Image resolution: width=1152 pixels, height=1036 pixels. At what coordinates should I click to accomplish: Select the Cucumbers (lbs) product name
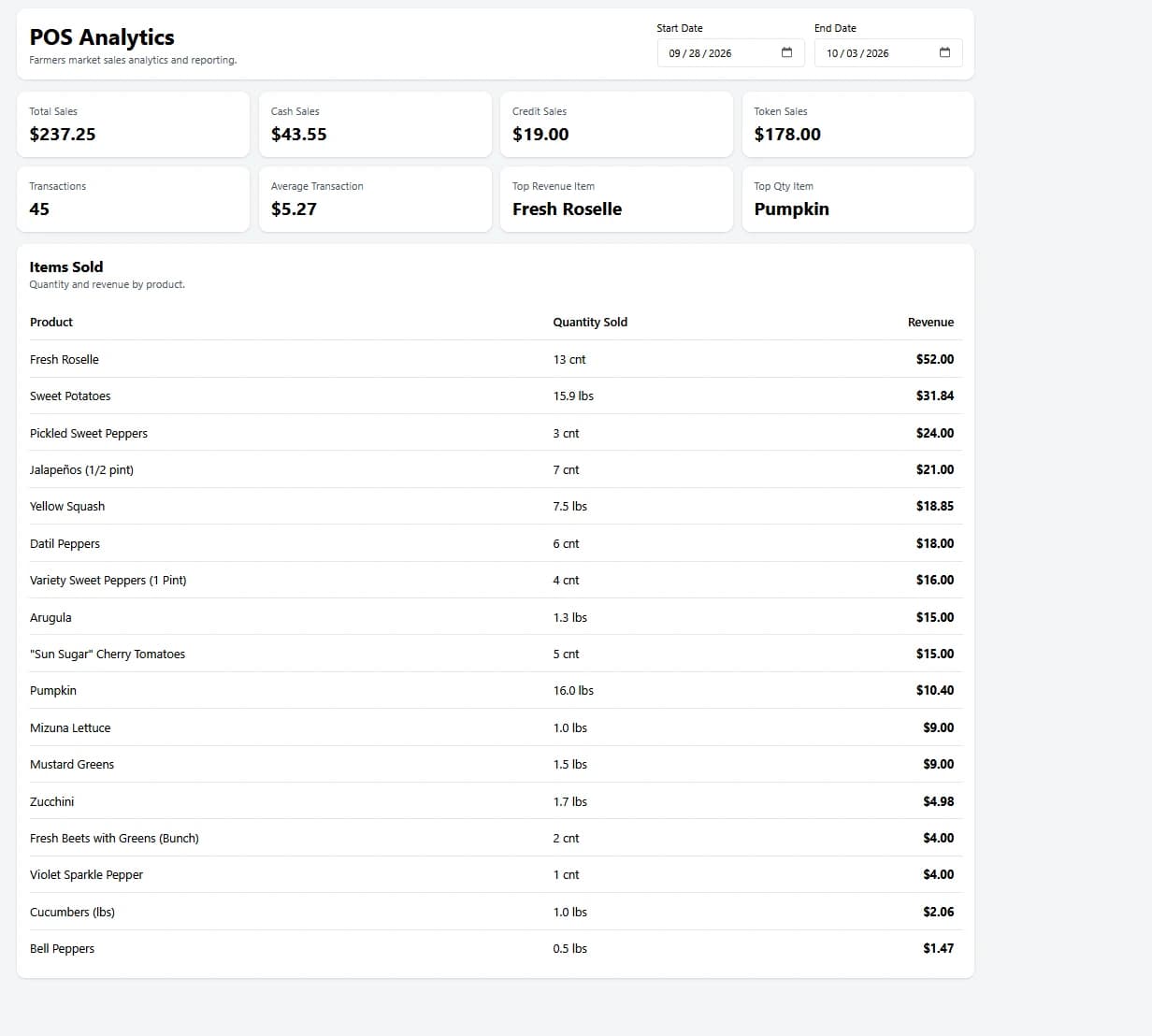tap(72, 912)
